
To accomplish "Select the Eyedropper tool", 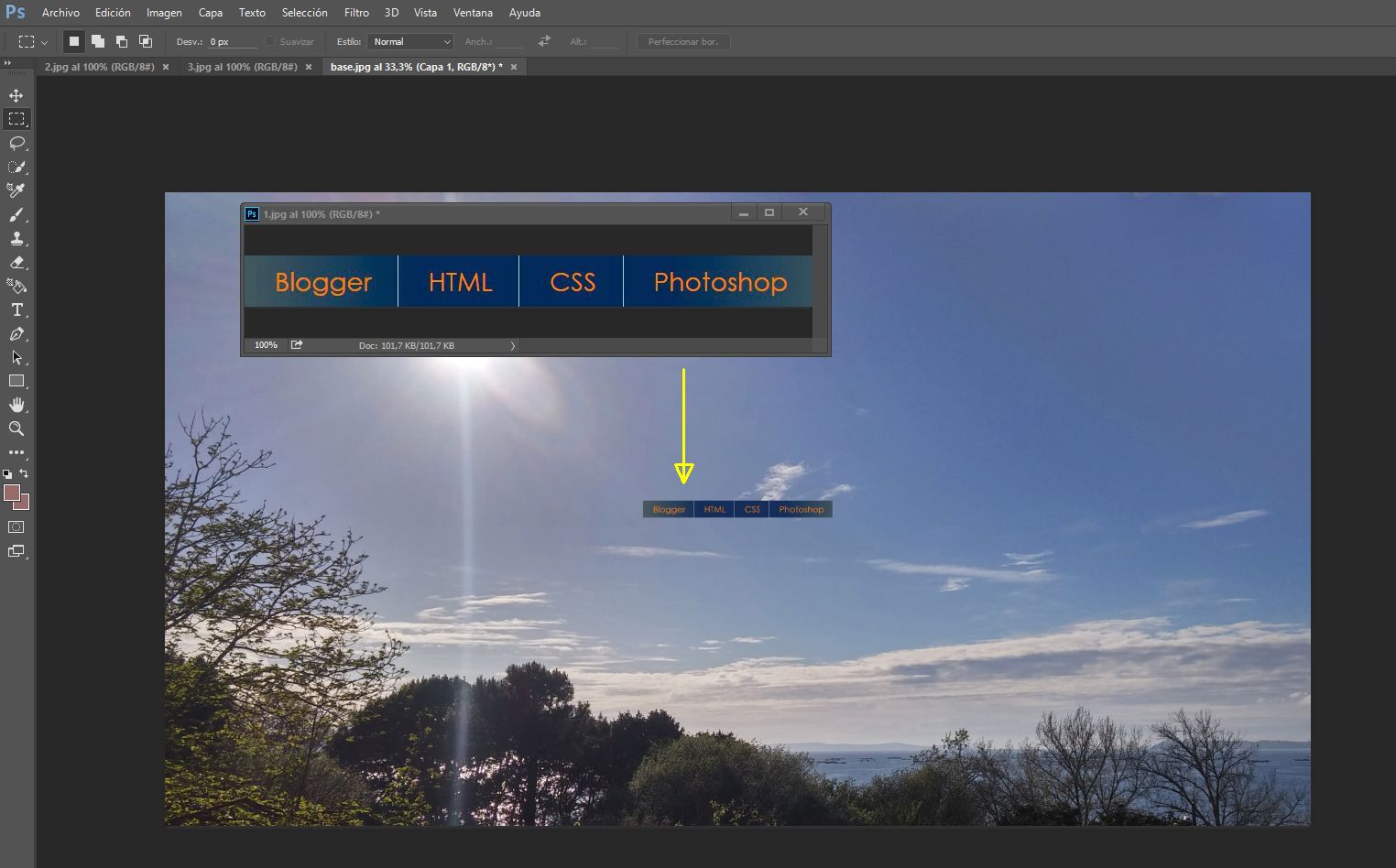I will (16, 190).
